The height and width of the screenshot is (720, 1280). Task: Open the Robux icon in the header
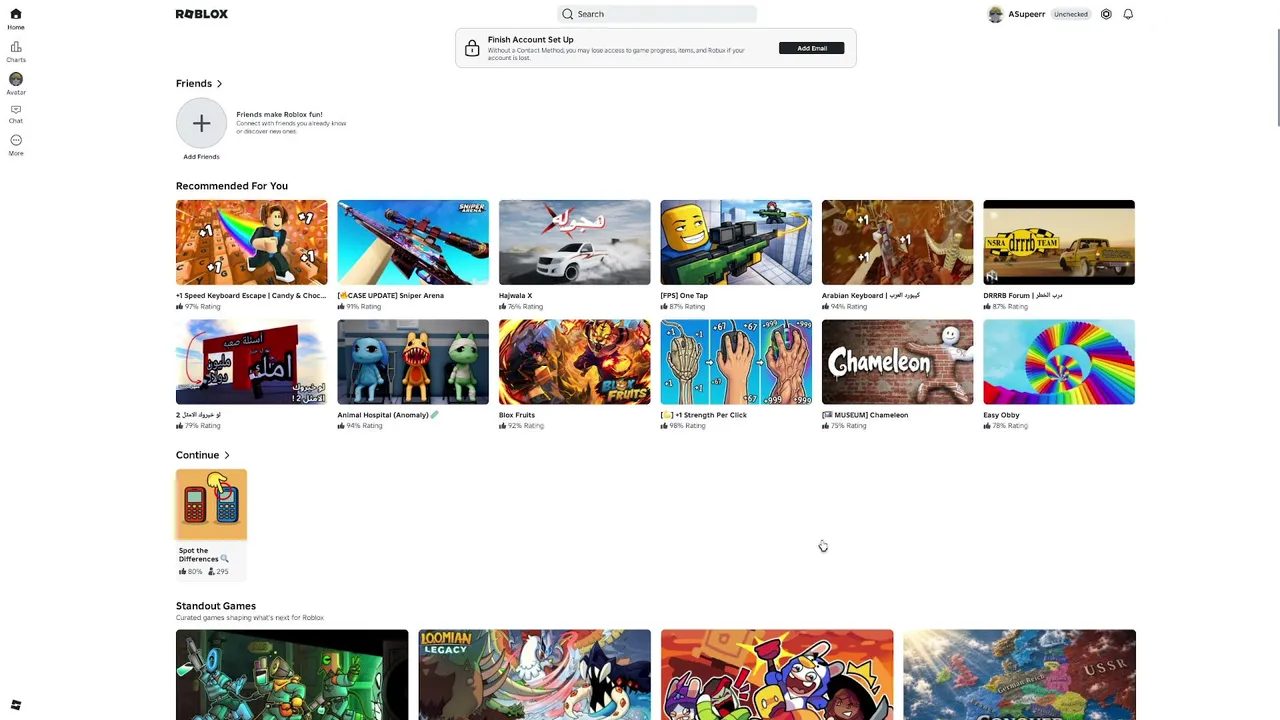click(1106, 14)
